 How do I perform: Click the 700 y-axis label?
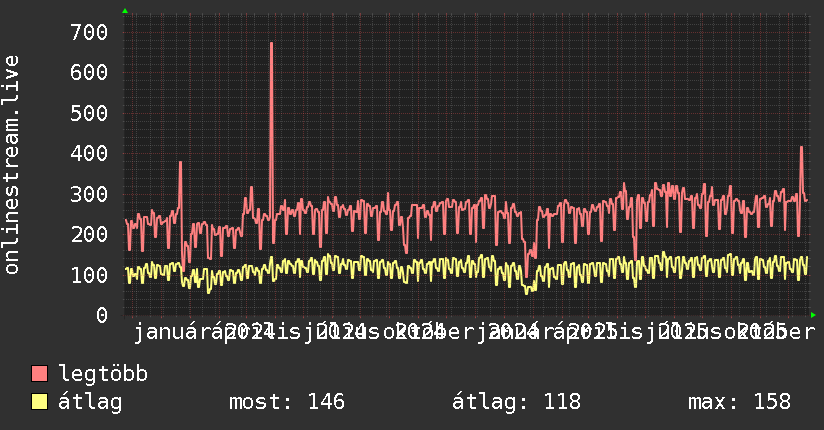tap(89, 33)
